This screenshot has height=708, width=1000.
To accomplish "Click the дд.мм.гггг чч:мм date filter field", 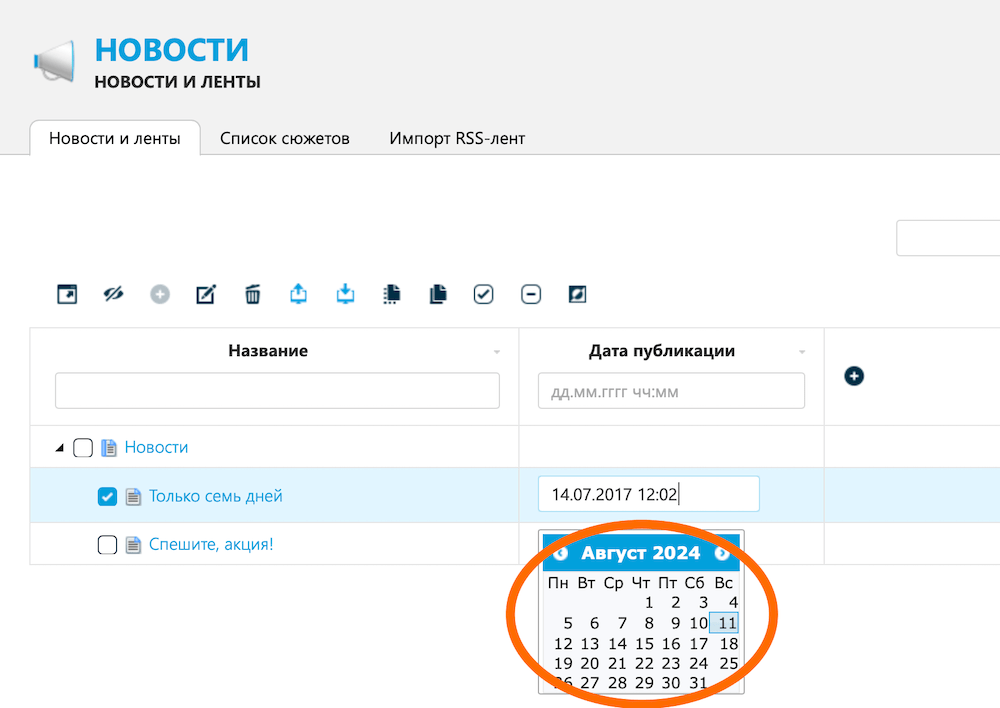I will tap(671, 390).
